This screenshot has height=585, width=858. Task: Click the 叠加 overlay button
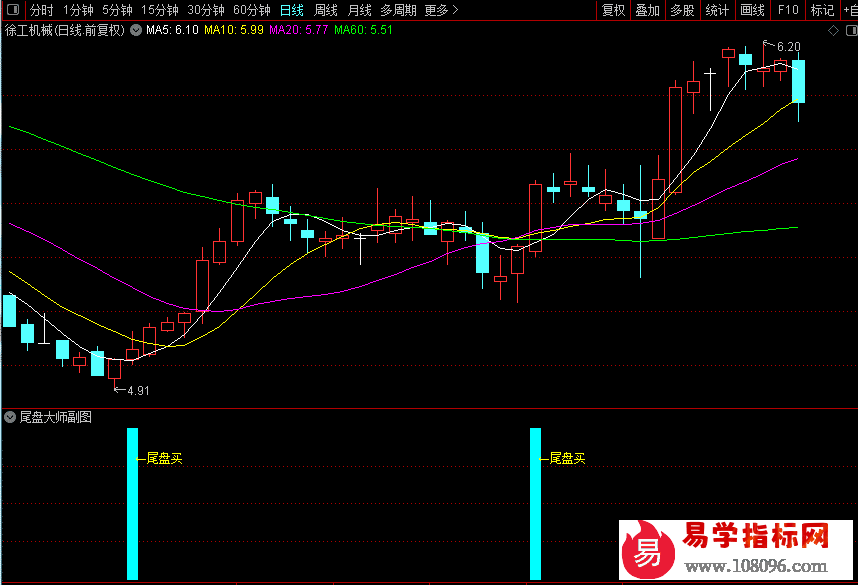pyautogui.click(x=647, y=10)
